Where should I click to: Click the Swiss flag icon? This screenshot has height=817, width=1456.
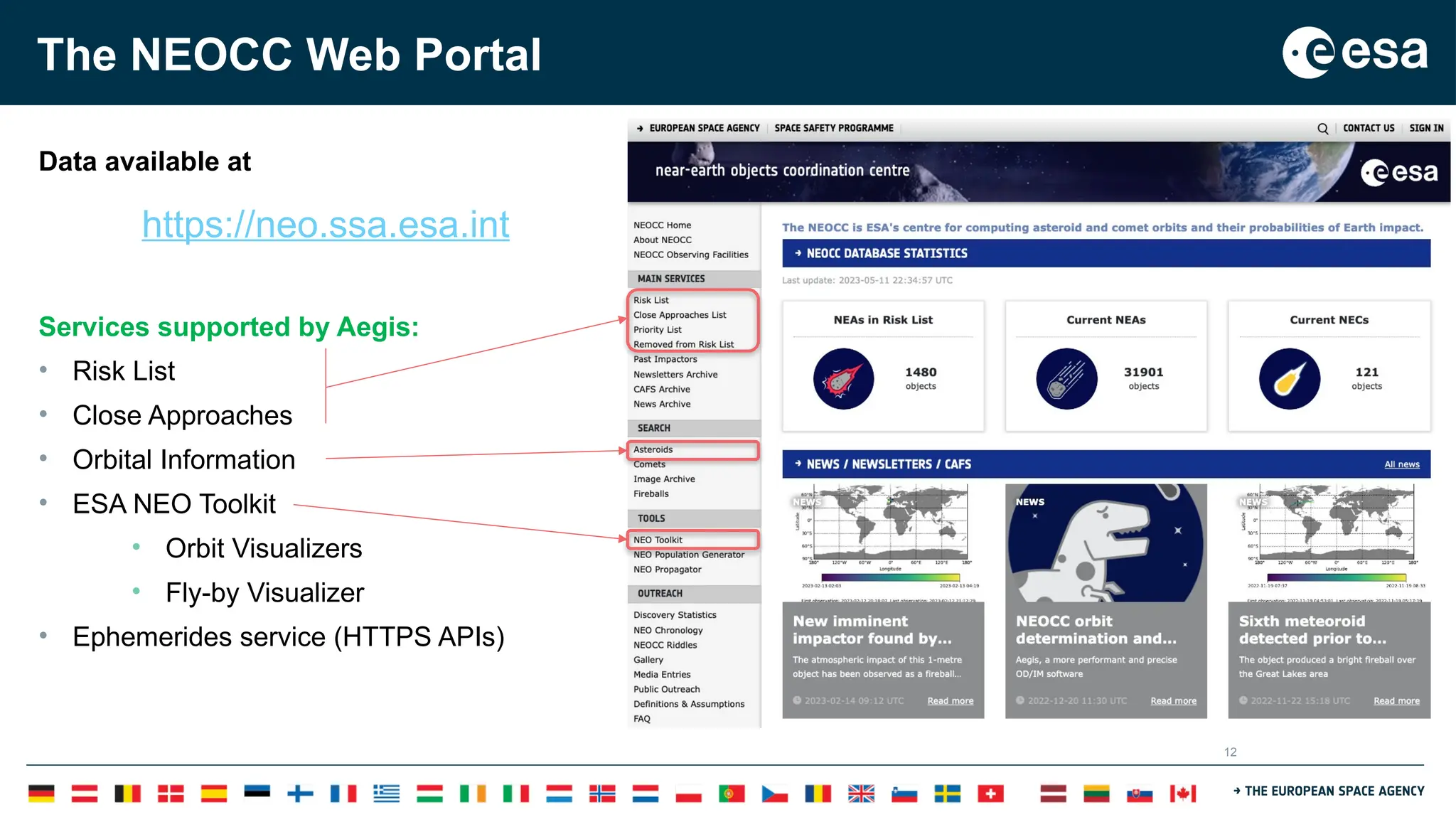990,794
